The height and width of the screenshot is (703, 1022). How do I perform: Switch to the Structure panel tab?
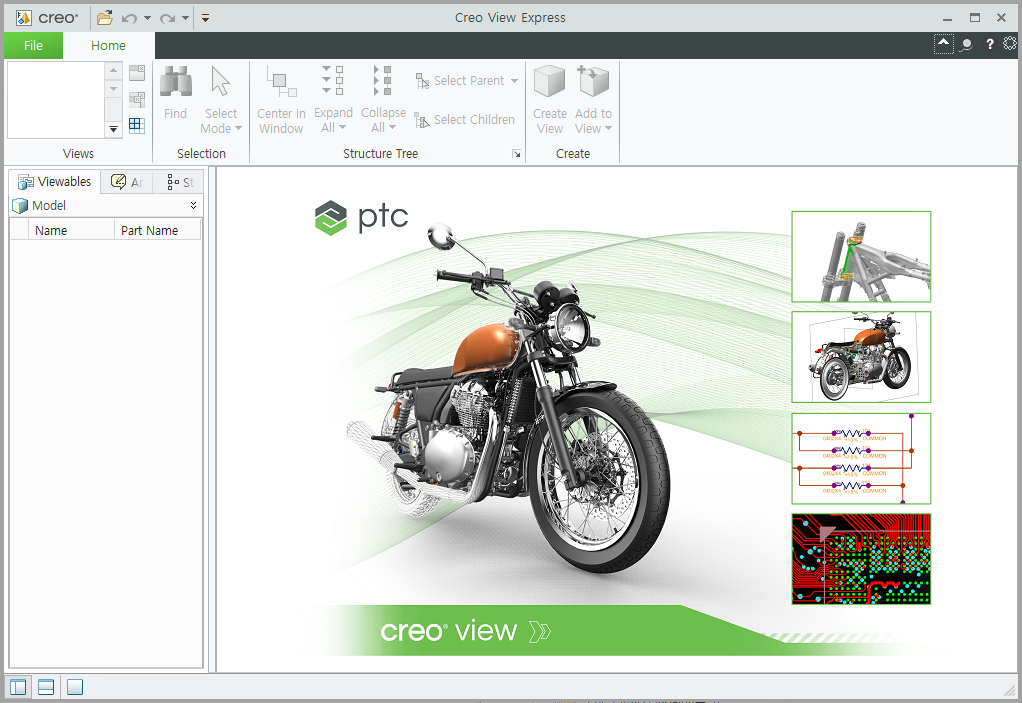[180, 182]
